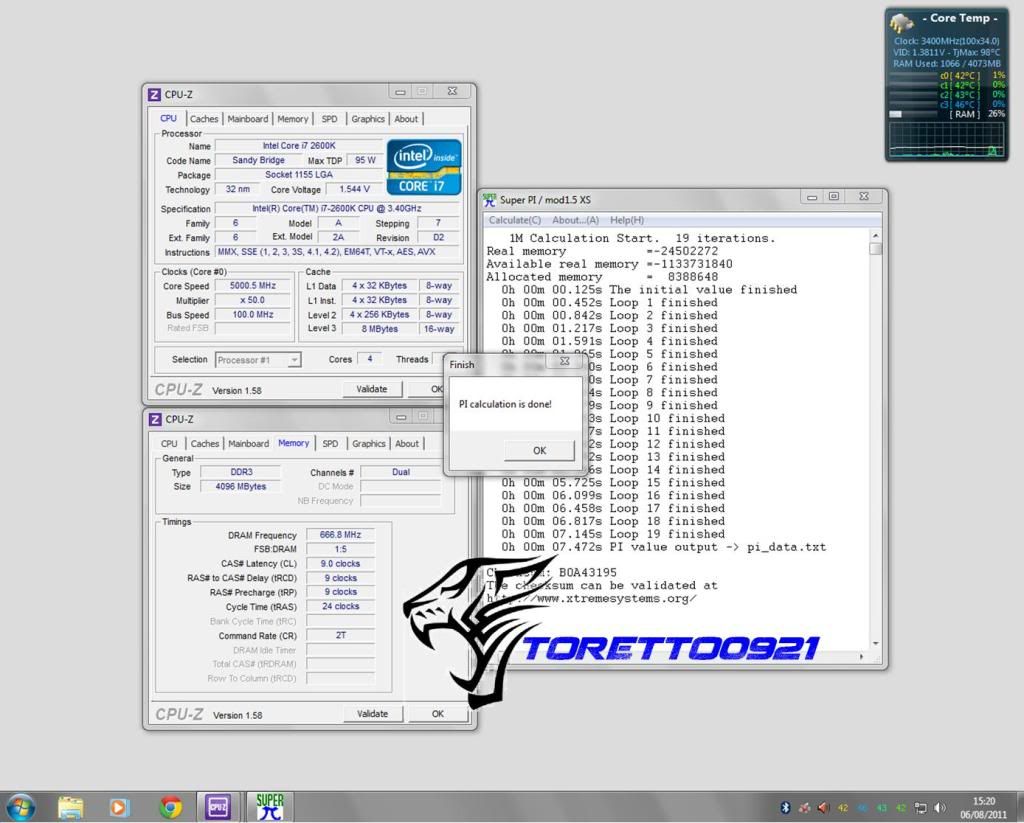Select the CPU-Z taskbar button
Screen dimensions: 1024x823
219,807
